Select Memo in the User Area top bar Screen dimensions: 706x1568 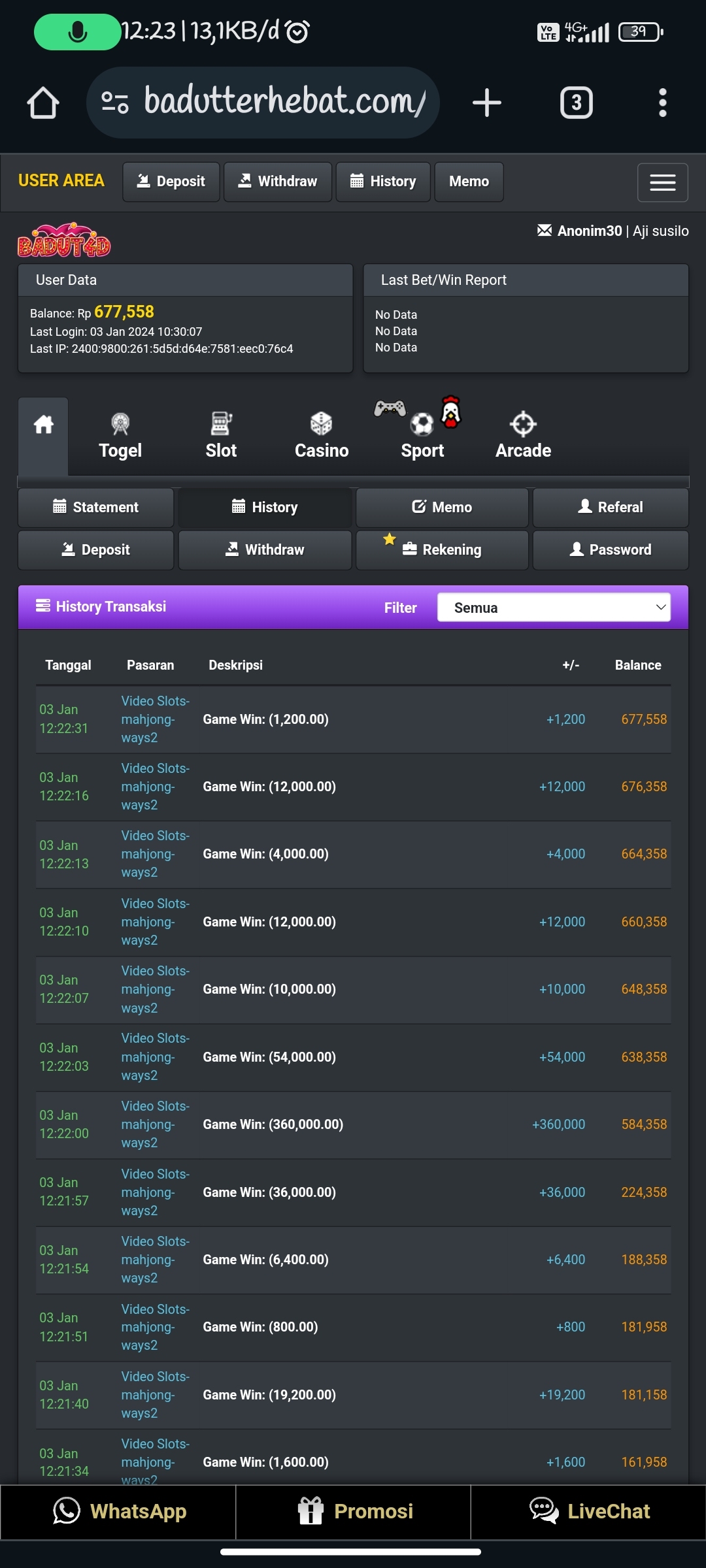(469, 182)
